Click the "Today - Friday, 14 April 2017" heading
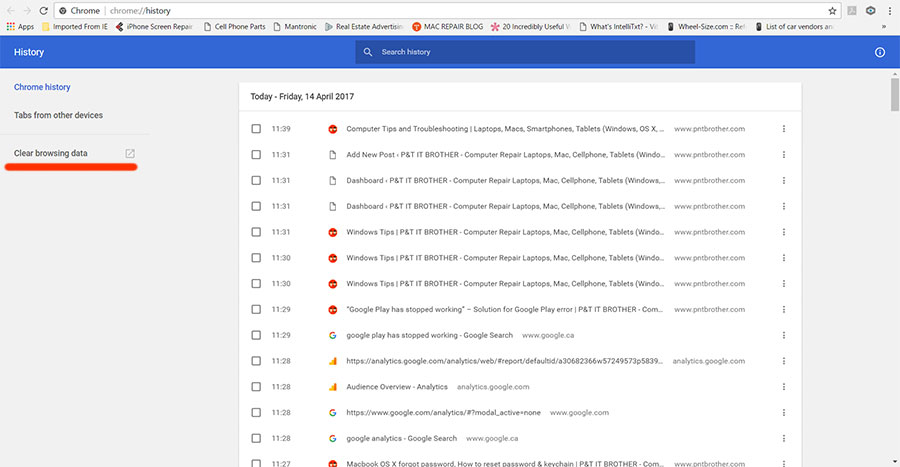This screenshot has height=467, width=900. [x=302, y=96]
